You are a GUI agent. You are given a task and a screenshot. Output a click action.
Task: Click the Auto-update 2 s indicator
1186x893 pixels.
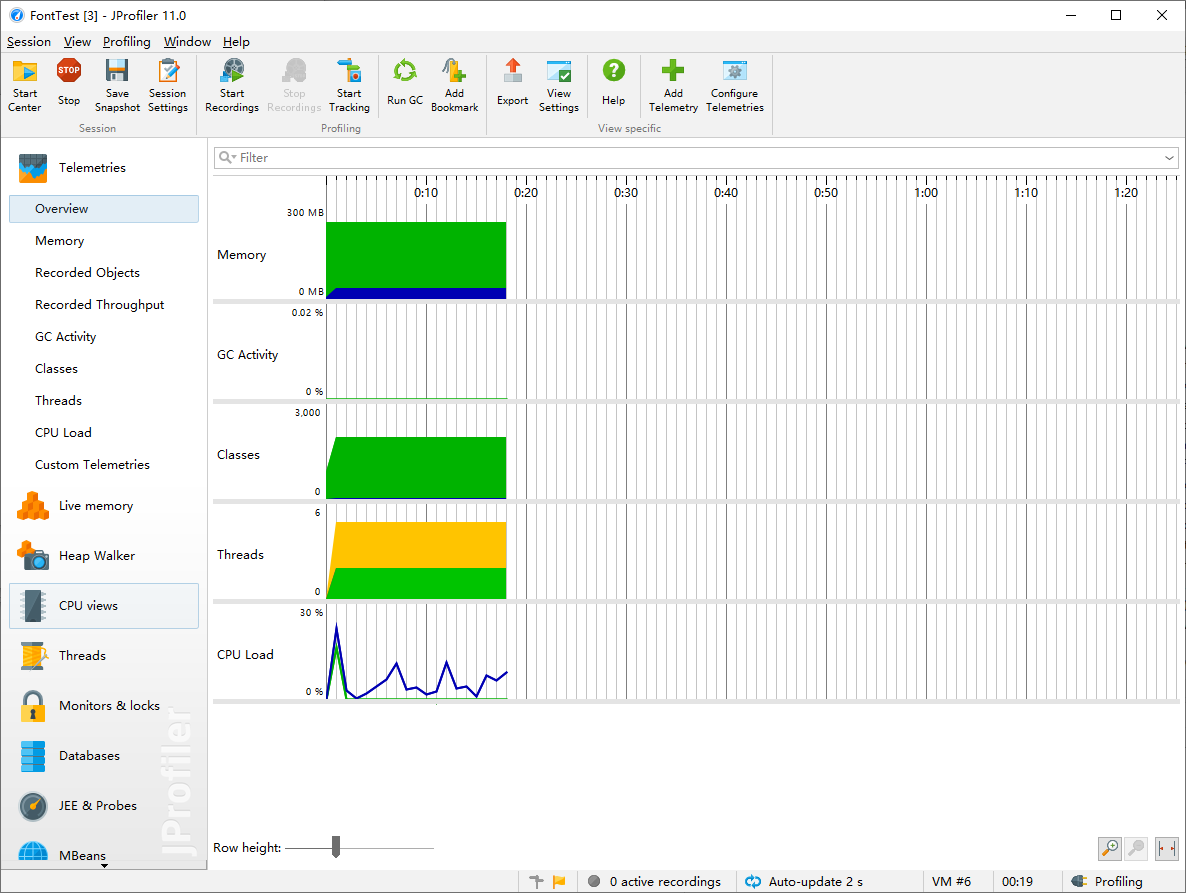coord(804,882)
